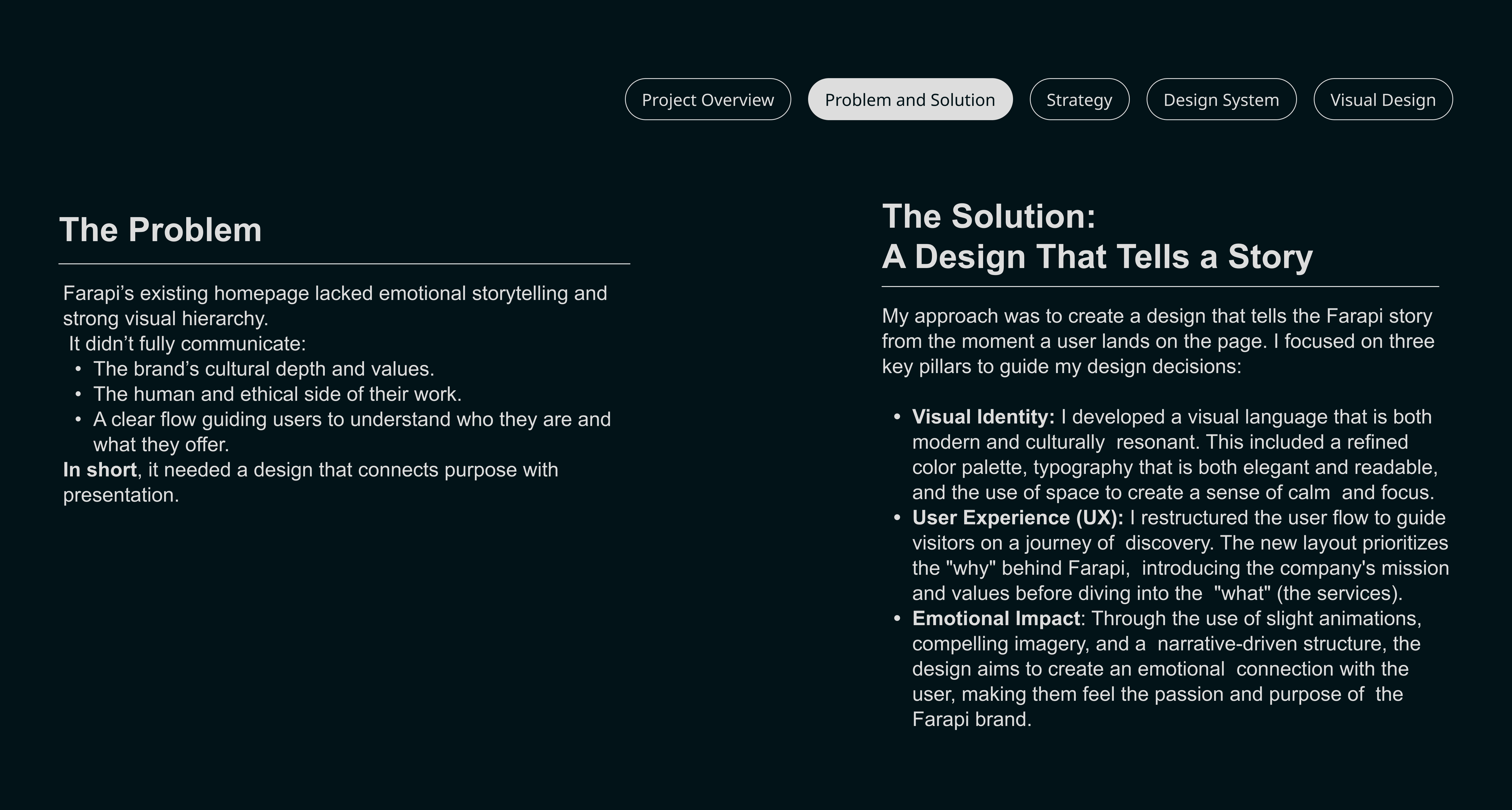
Task: Go to the Design System tab
Action: click(x=1221, y=100)
